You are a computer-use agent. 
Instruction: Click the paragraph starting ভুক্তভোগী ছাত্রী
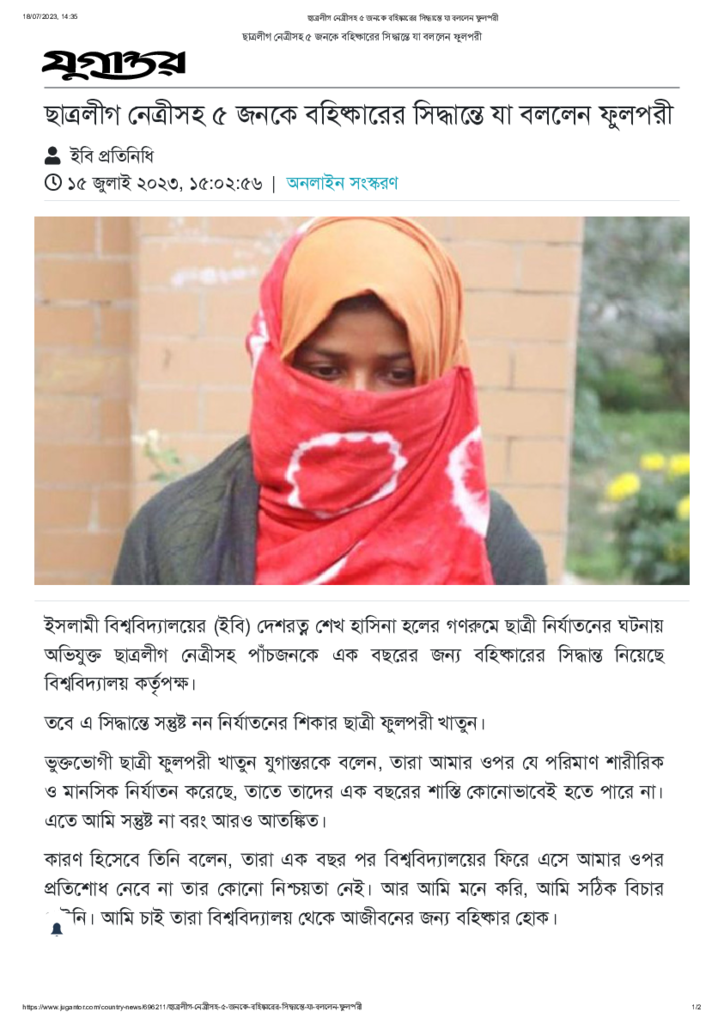point(354,792)
